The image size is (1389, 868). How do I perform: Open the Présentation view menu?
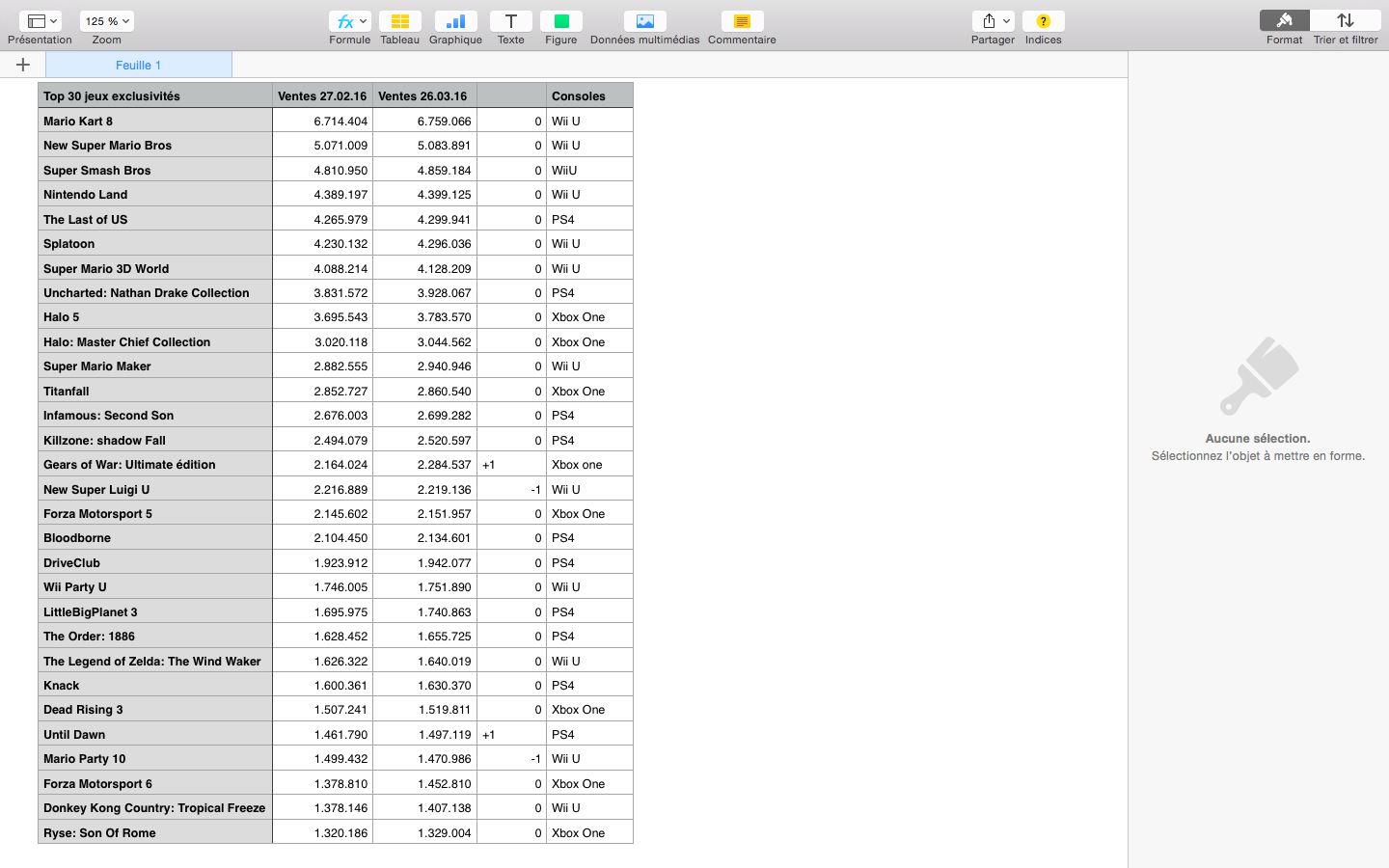pyautogui.click(x=40, y=21)
